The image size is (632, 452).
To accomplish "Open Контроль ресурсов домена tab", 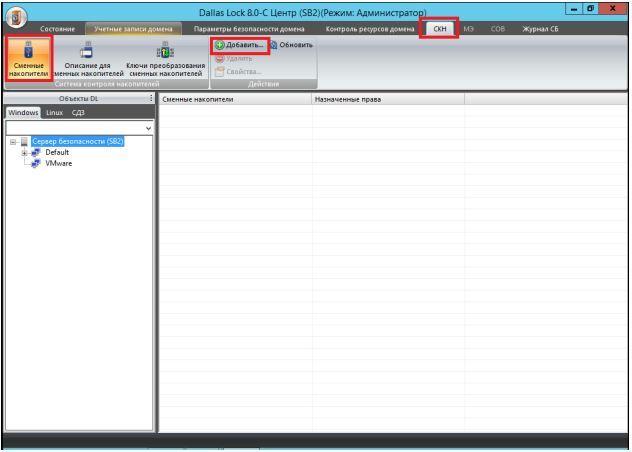I will click(370, 29).
